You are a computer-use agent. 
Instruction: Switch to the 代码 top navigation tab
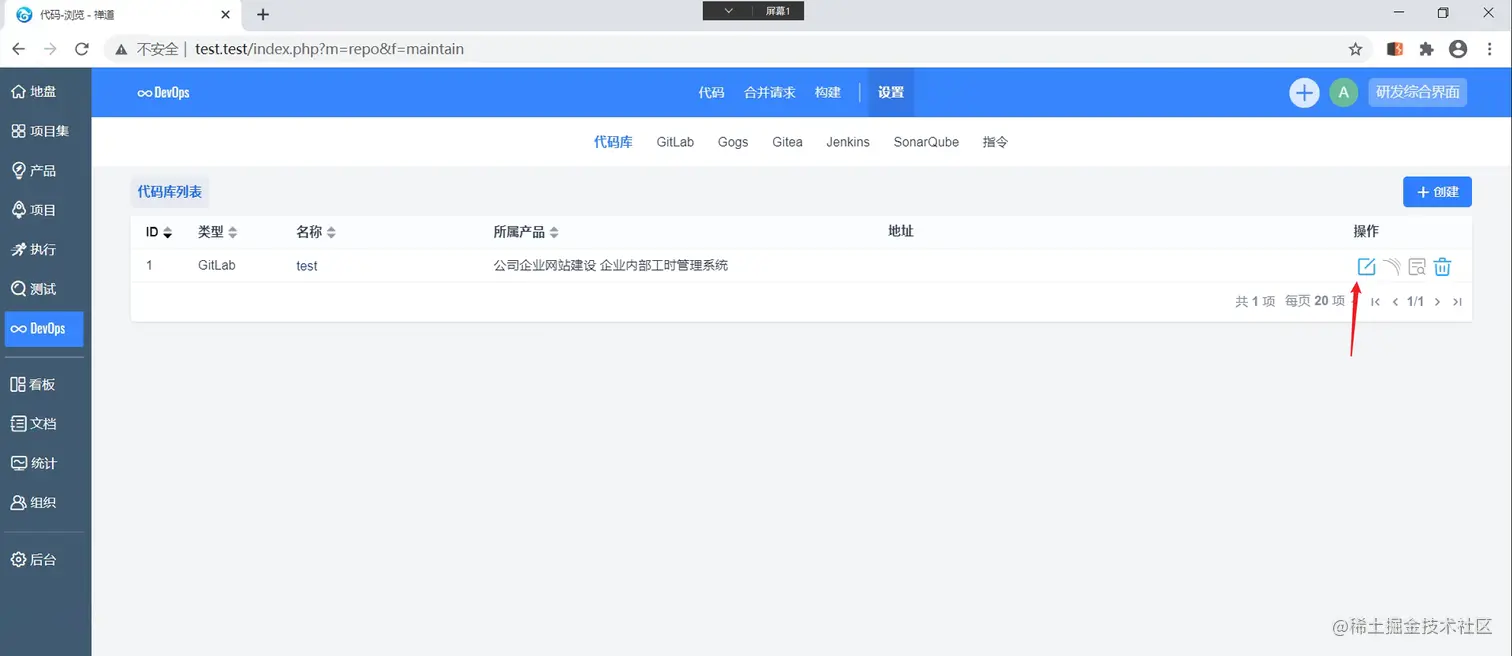tap(711, 93)
